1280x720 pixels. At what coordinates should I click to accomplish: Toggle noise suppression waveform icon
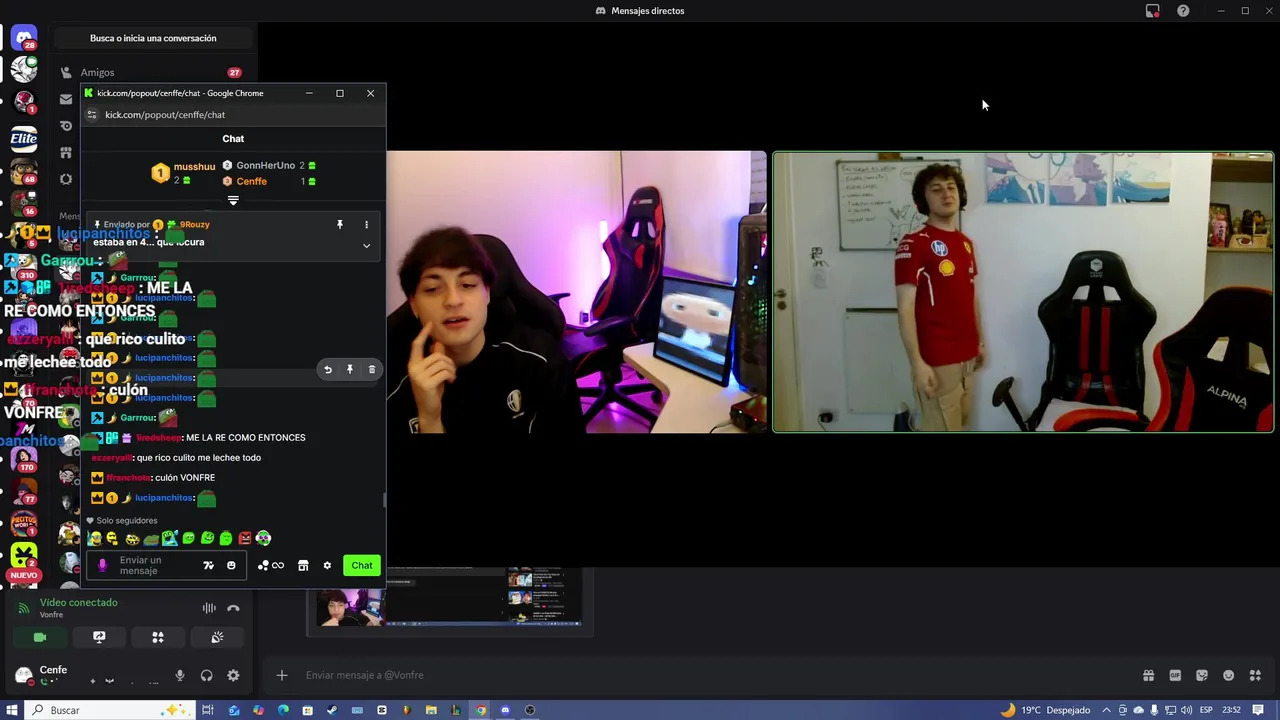click(x=209, y=608)
